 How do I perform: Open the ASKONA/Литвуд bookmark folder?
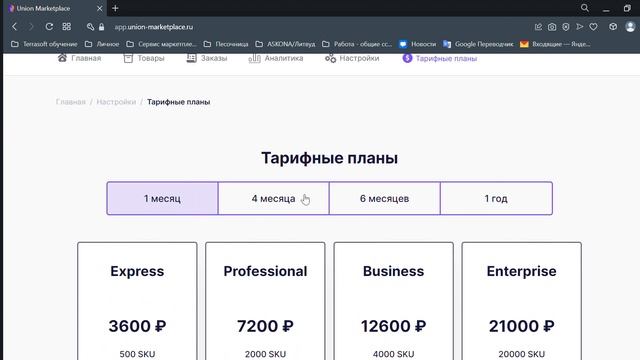(285, 44)
